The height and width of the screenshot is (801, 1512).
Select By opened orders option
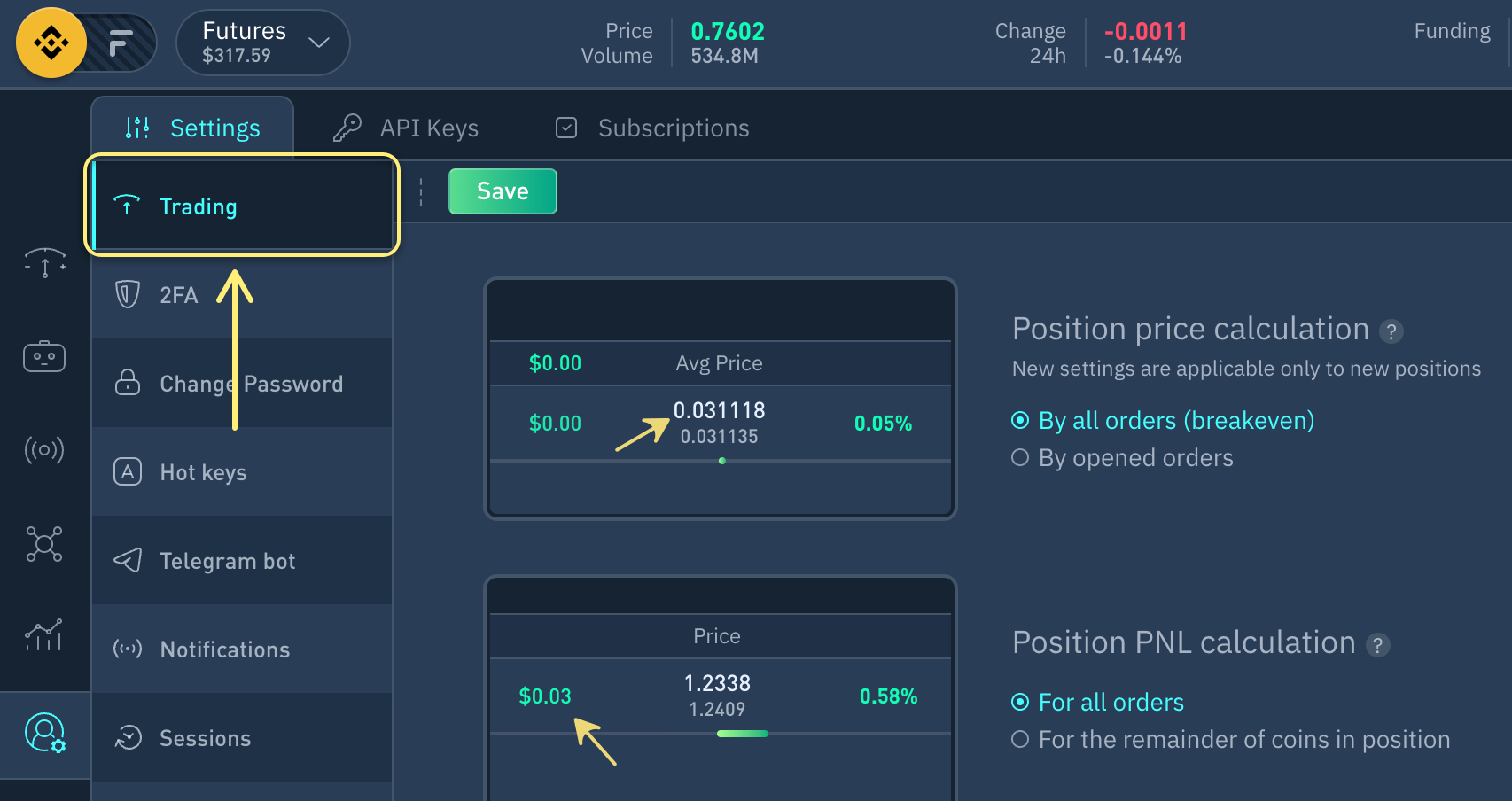click(1122, 457)
